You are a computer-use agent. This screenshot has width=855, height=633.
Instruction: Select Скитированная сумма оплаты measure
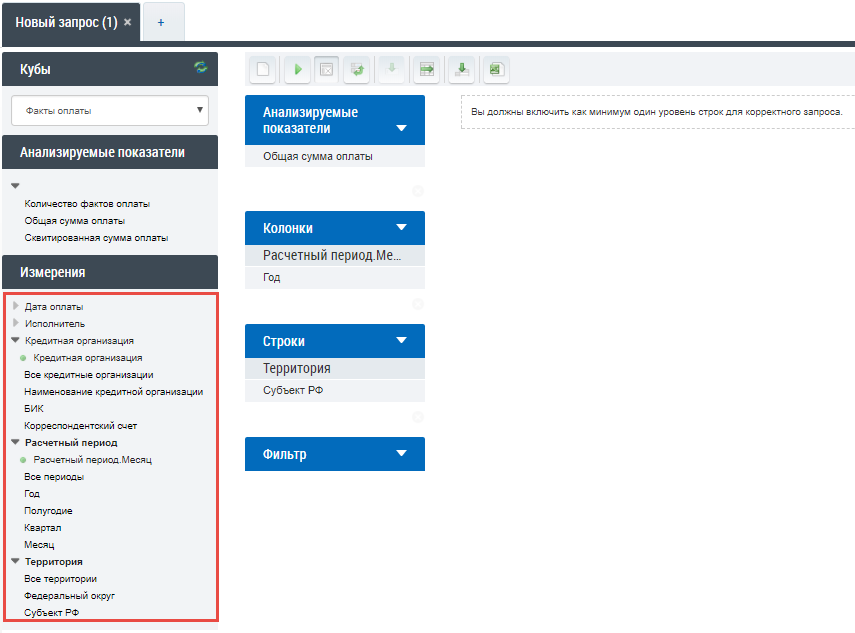pyautogui.click(x=96, y=238)
